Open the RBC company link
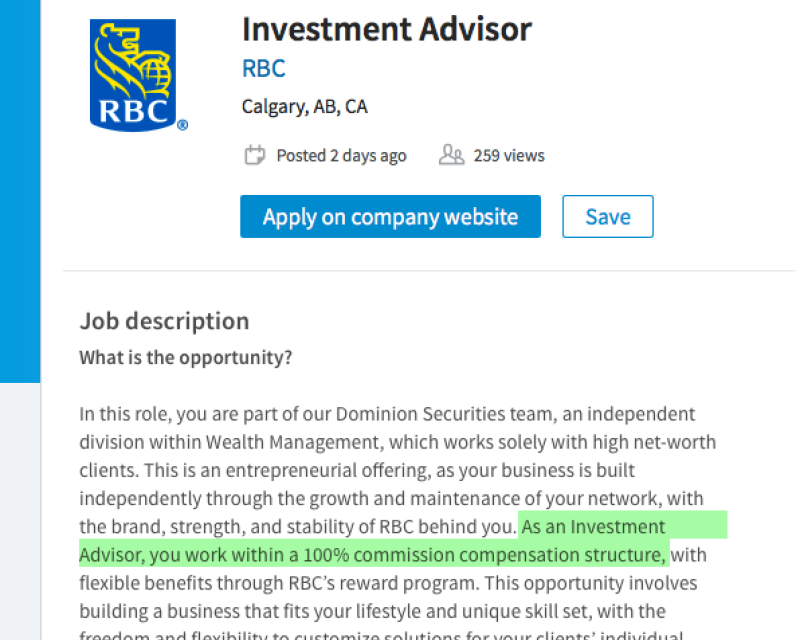Image resolution: width=796 pixels, height=640 pixels. [263, 69]
